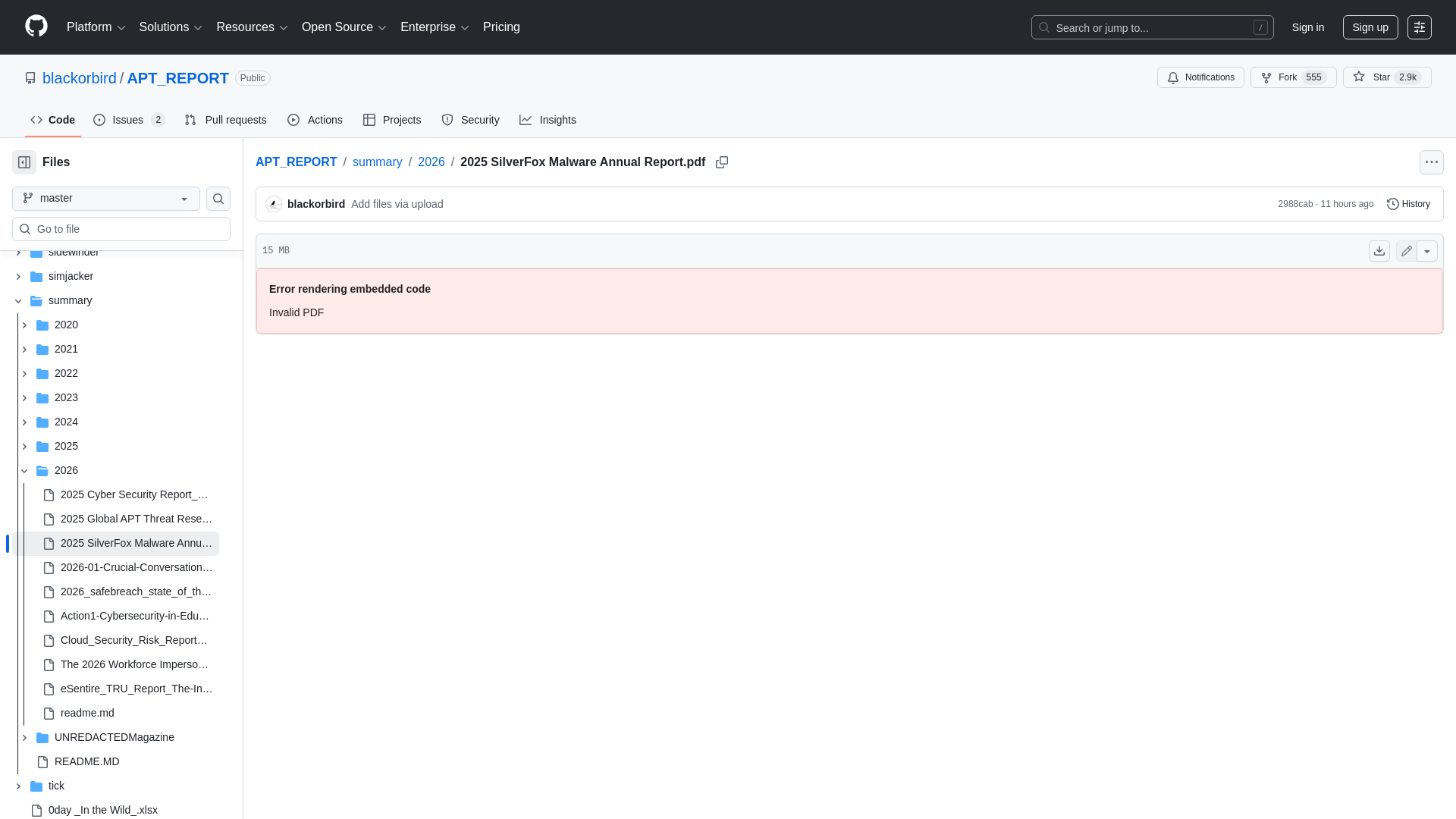
Task: Collapse the Files side panel
Action: (24, 162)
